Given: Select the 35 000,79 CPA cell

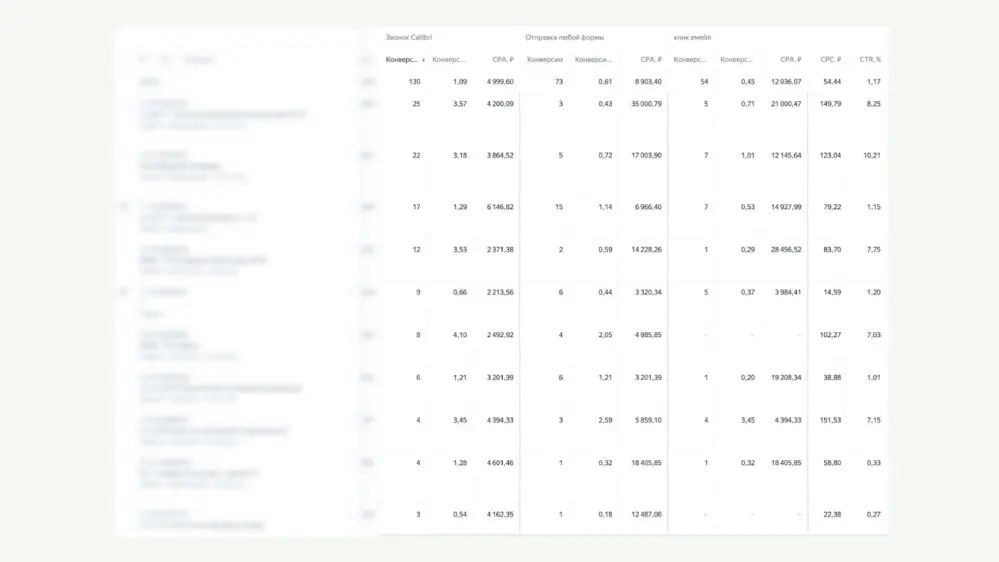Looking at the screenshot, I should click(x=646, y=104).
